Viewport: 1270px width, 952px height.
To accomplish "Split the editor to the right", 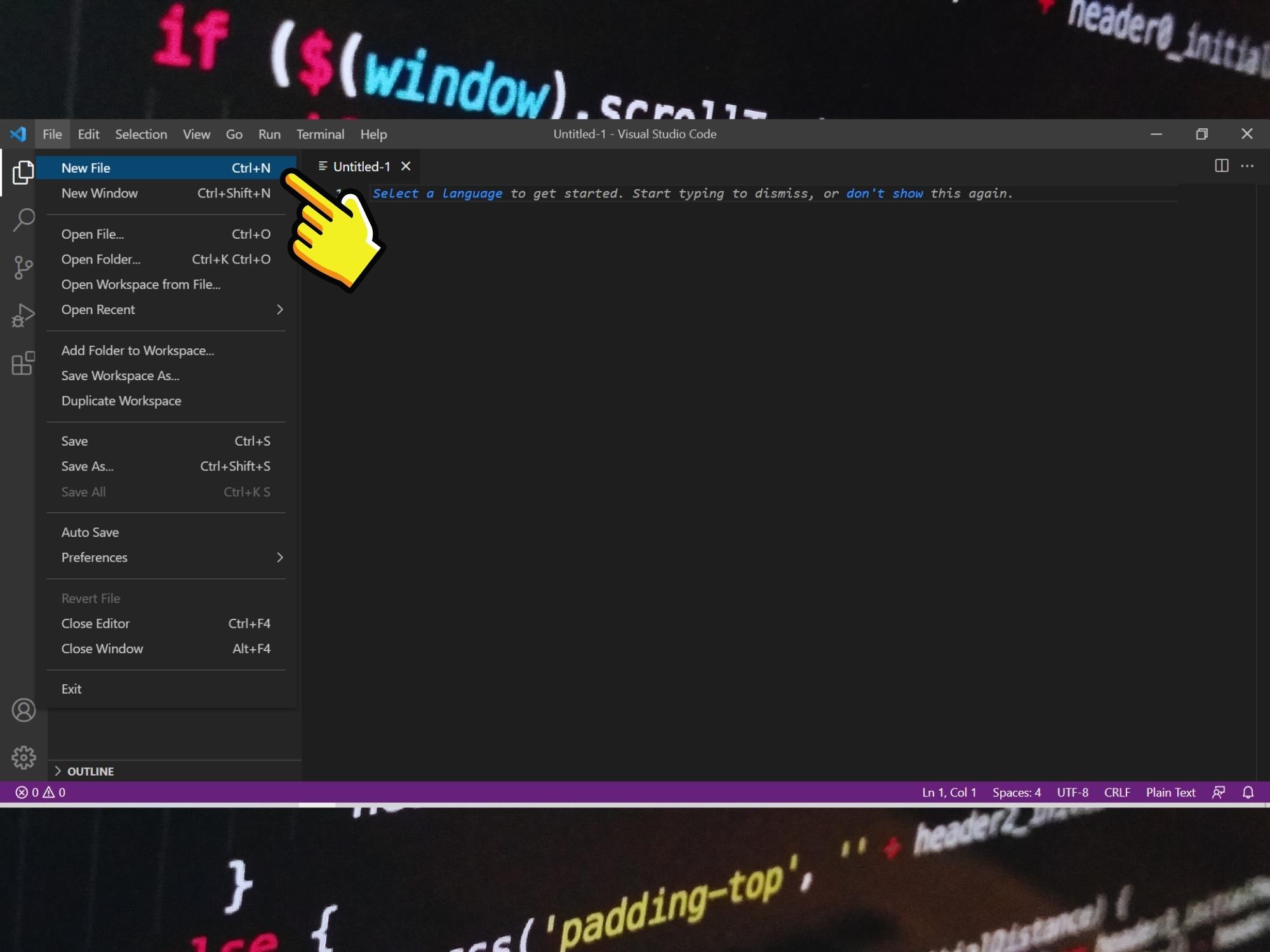I will tap(1221, 166).
